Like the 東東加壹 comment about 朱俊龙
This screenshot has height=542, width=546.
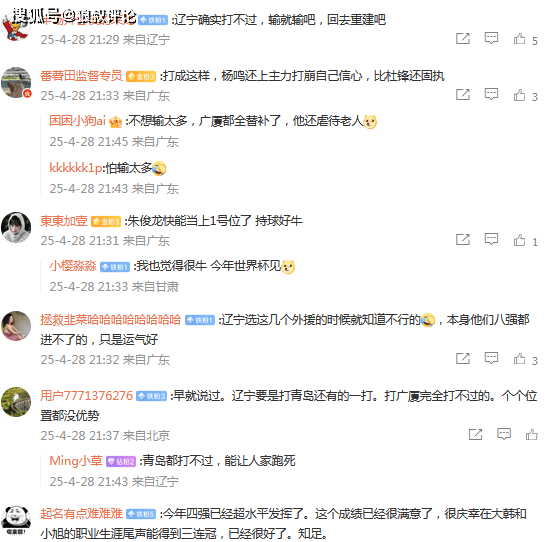click(519, 240)
